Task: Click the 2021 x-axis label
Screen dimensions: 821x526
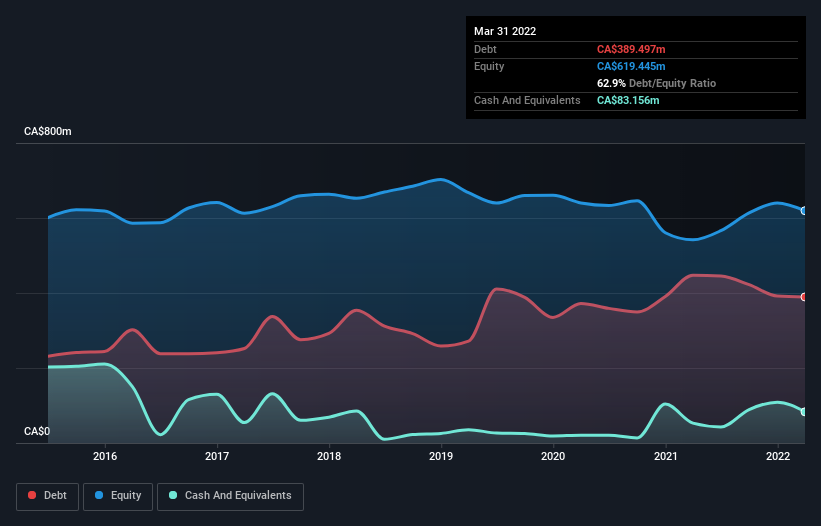Action: (x=665, y=456)
